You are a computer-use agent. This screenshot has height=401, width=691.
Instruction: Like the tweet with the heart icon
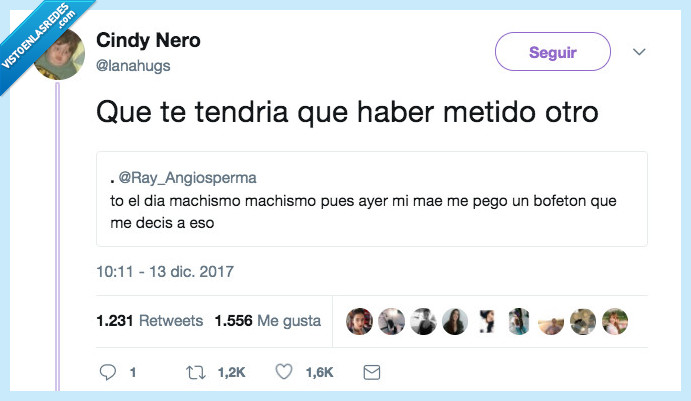click(x=284, y=372)
